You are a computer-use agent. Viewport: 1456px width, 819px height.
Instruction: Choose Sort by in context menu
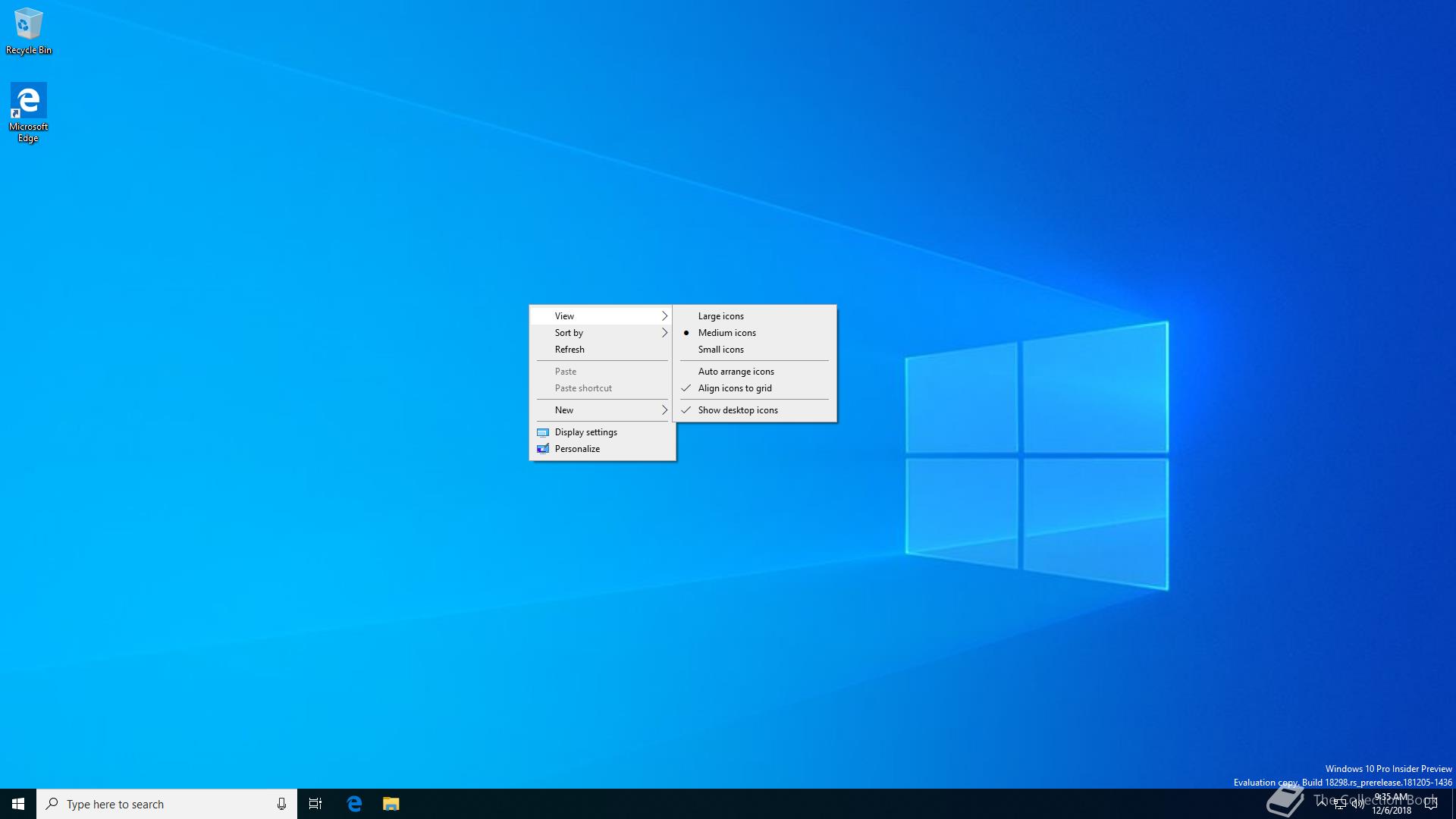coord(602,333)
